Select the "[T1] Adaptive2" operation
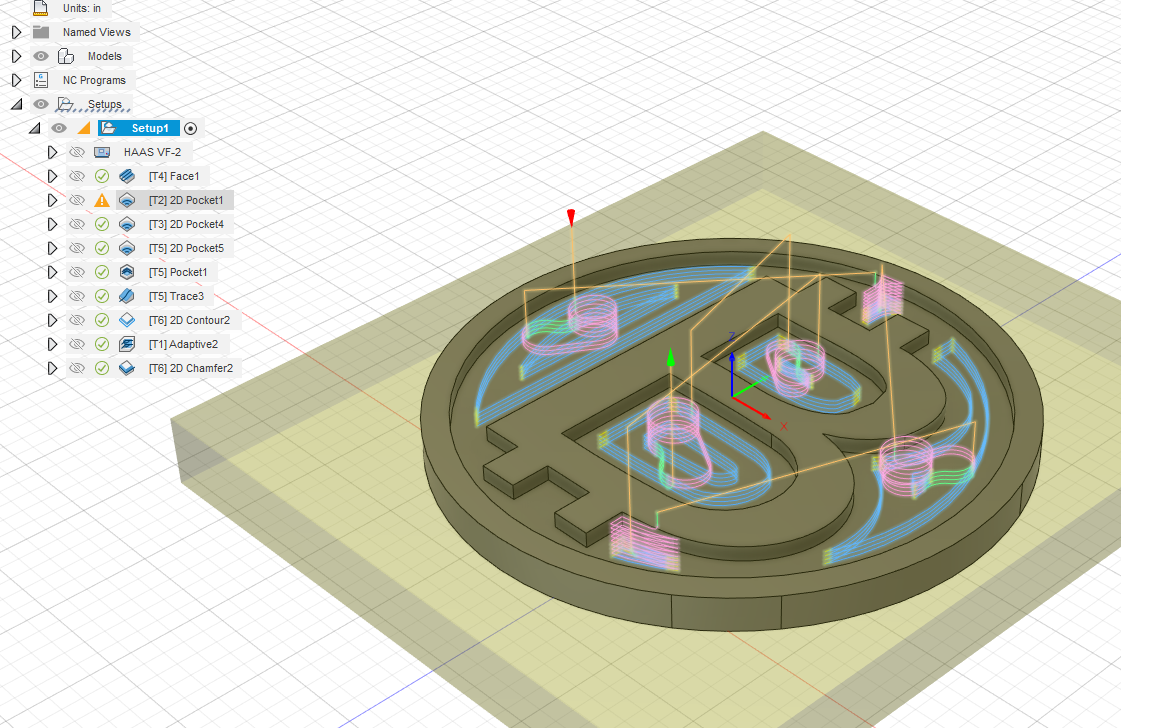The width and height of the screenshot is (1152, 728). (x=183, y=344)
